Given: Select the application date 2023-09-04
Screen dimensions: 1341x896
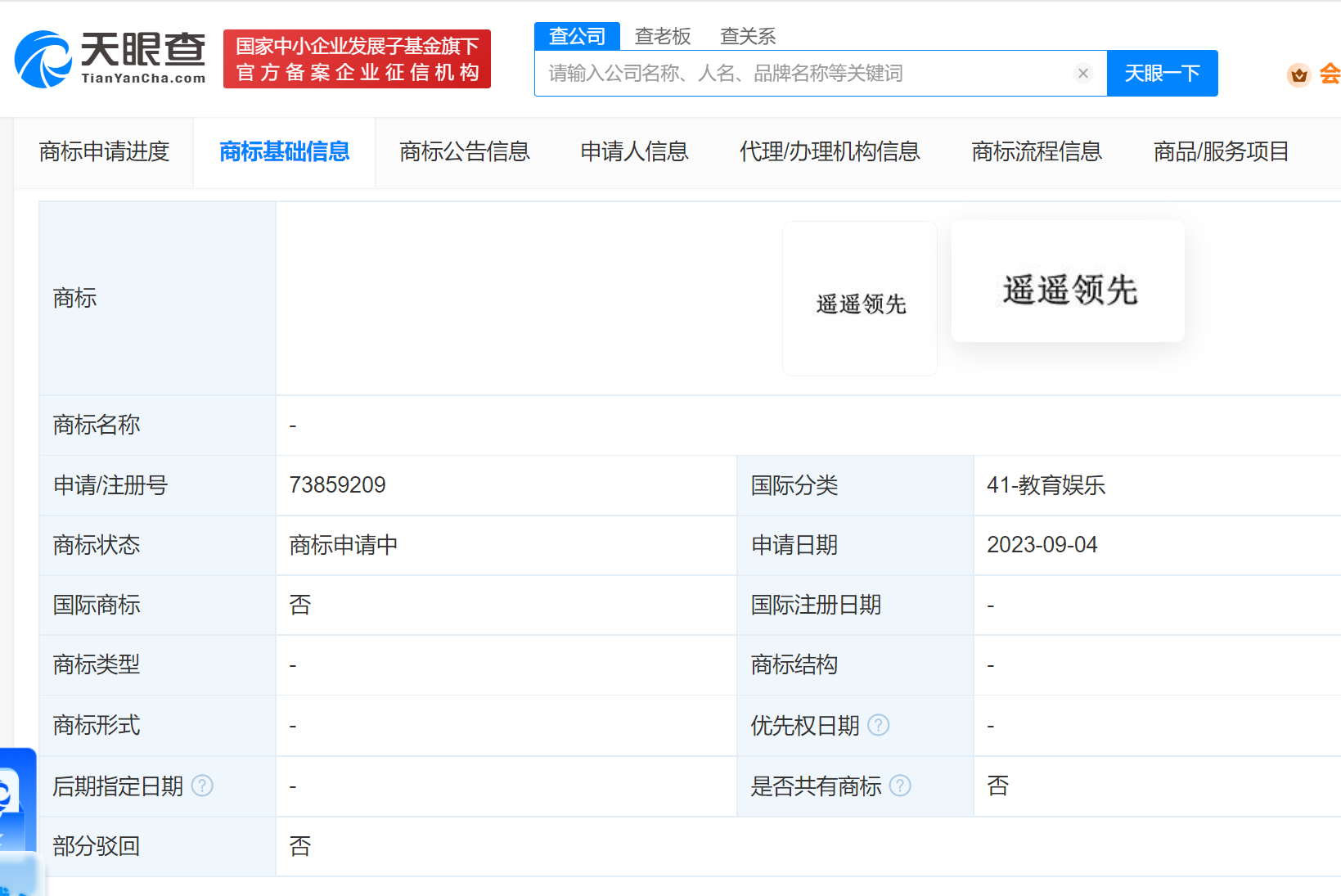Looking at the screenshot, I should point(1042,545).
